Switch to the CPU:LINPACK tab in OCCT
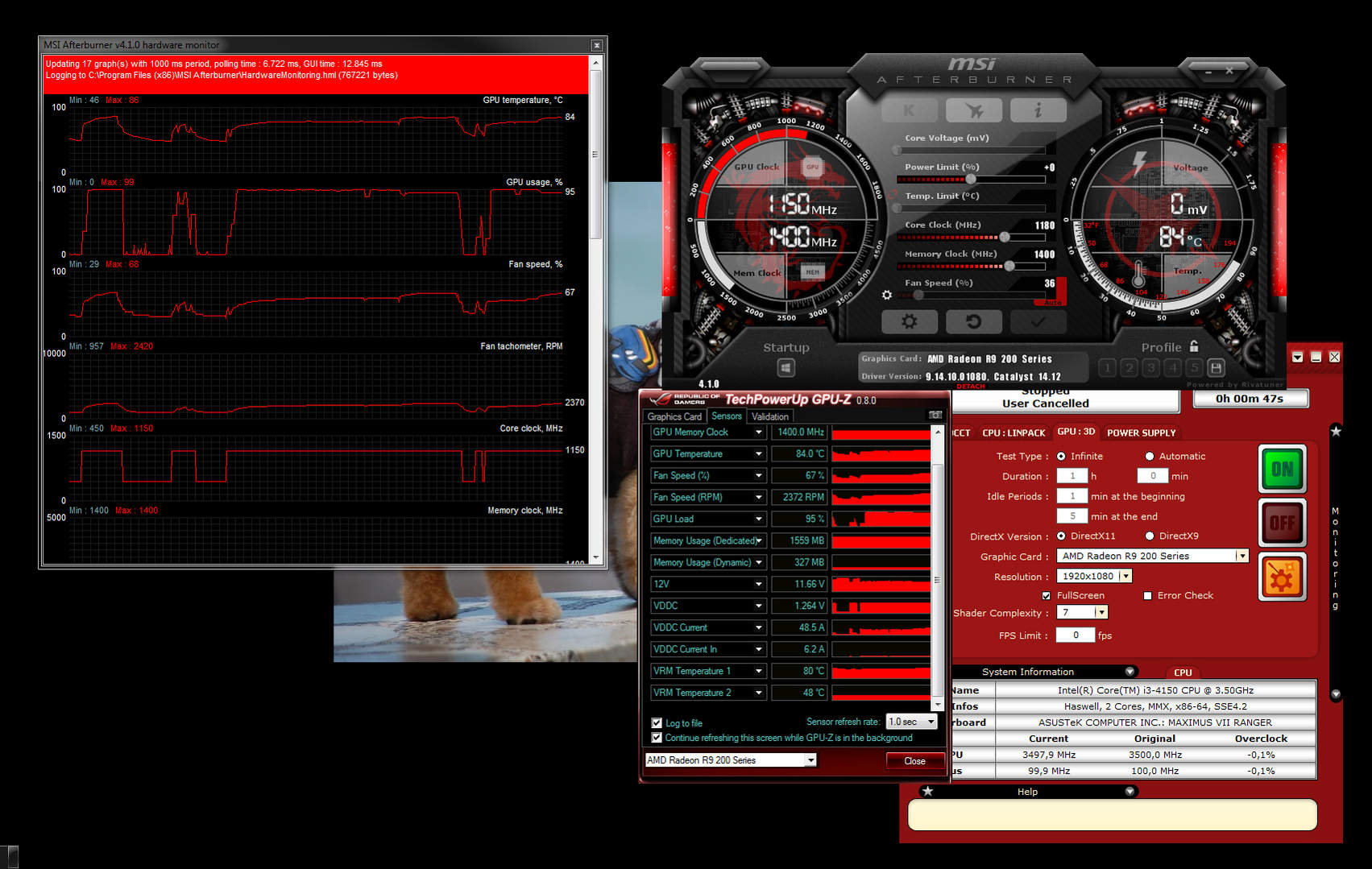1372x869 pixels. pyautogui.click(x=1013, y=432)
